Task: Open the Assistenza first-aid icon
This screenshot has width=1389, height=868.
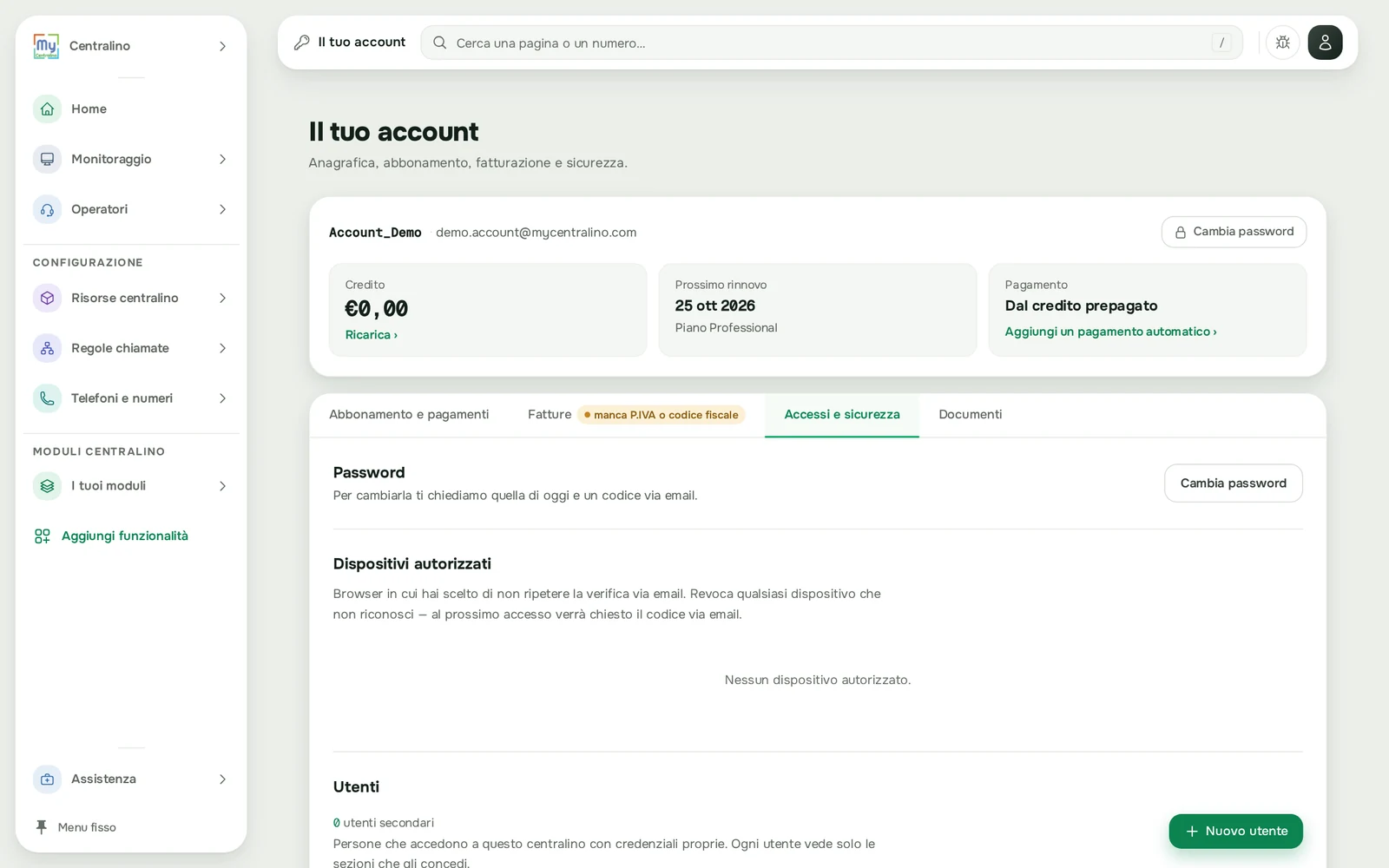Action: pos(47,779)
